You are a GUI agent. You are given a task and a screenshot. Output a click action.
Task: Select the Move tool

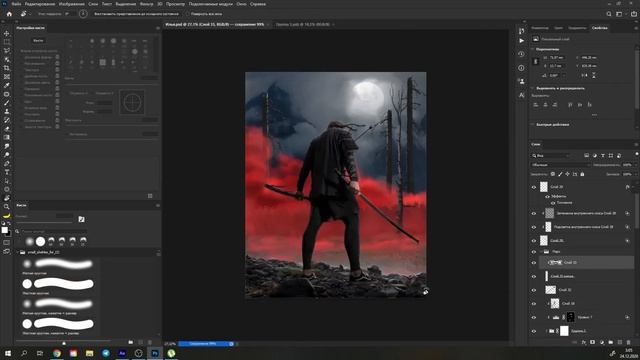[7, 33]
